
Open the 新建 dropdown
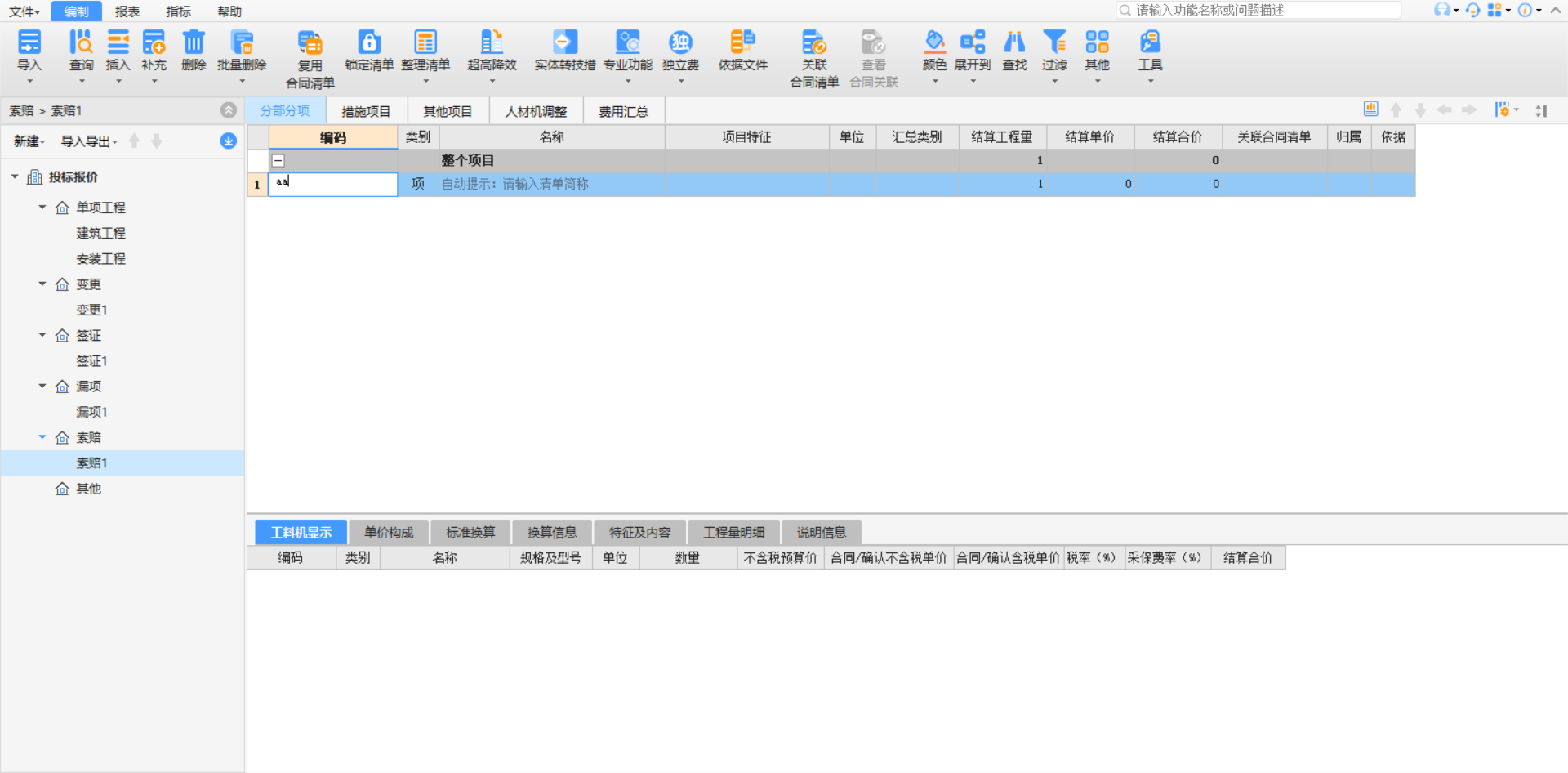pos(29,141)
